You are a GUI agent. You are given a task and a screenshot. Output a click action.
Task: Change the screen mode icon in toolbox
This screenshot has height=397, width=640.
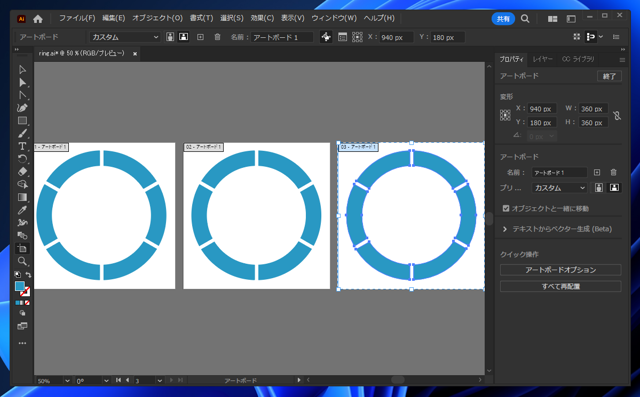[x=22, y=326]
